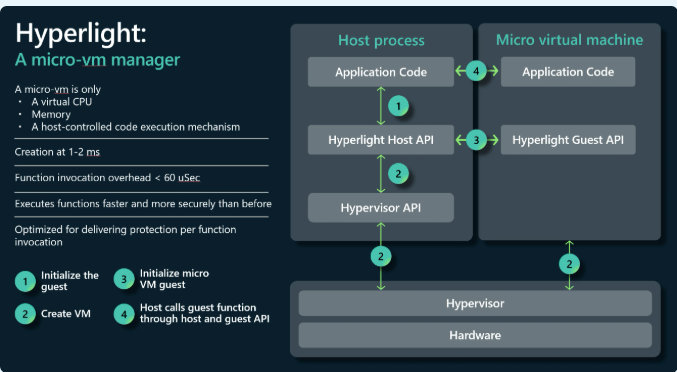Click the Host process heading

[381, 40]
